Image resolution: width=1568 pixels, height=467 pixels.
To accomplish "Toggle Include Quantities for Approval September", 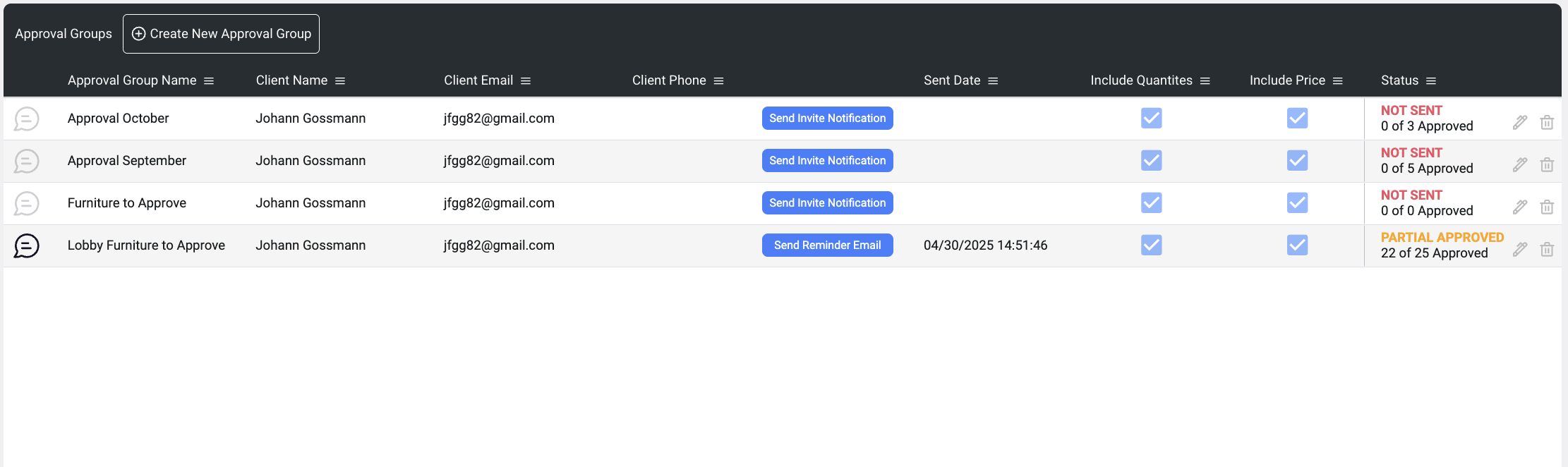I will (x=1152, y=160).
